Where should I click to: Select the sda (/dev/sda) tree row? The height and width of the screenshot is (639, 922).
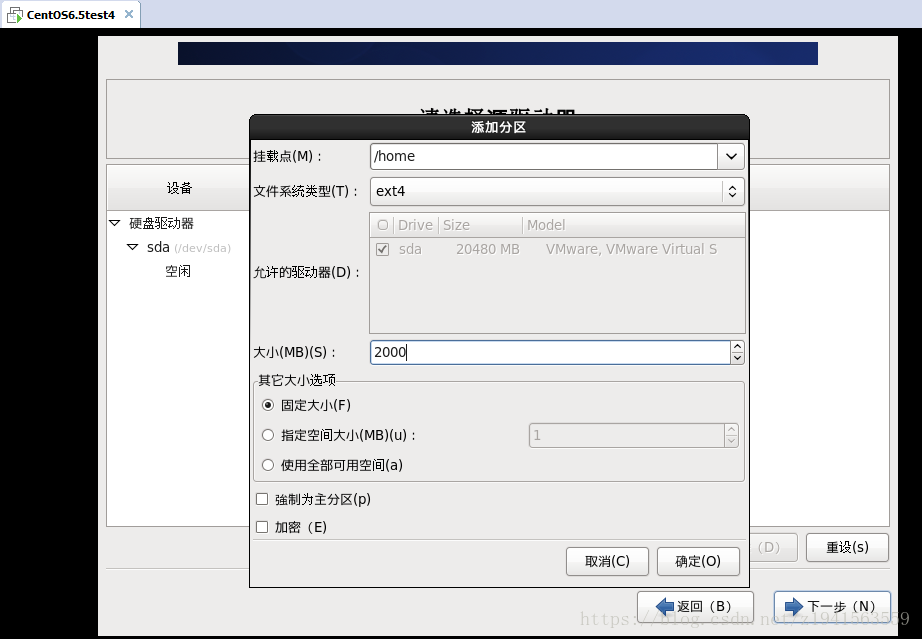[x=189, y=247]
